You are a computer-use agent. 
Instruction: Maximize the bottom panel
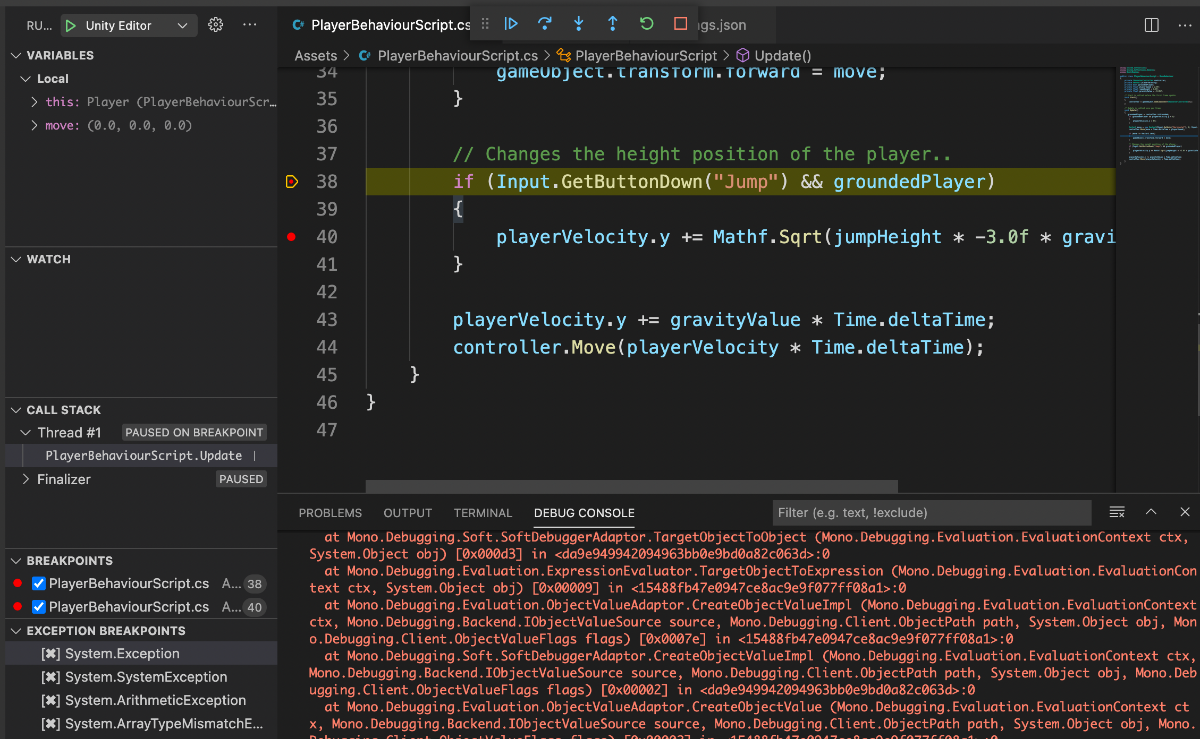pyautogui.click(x=1151, y=512)
